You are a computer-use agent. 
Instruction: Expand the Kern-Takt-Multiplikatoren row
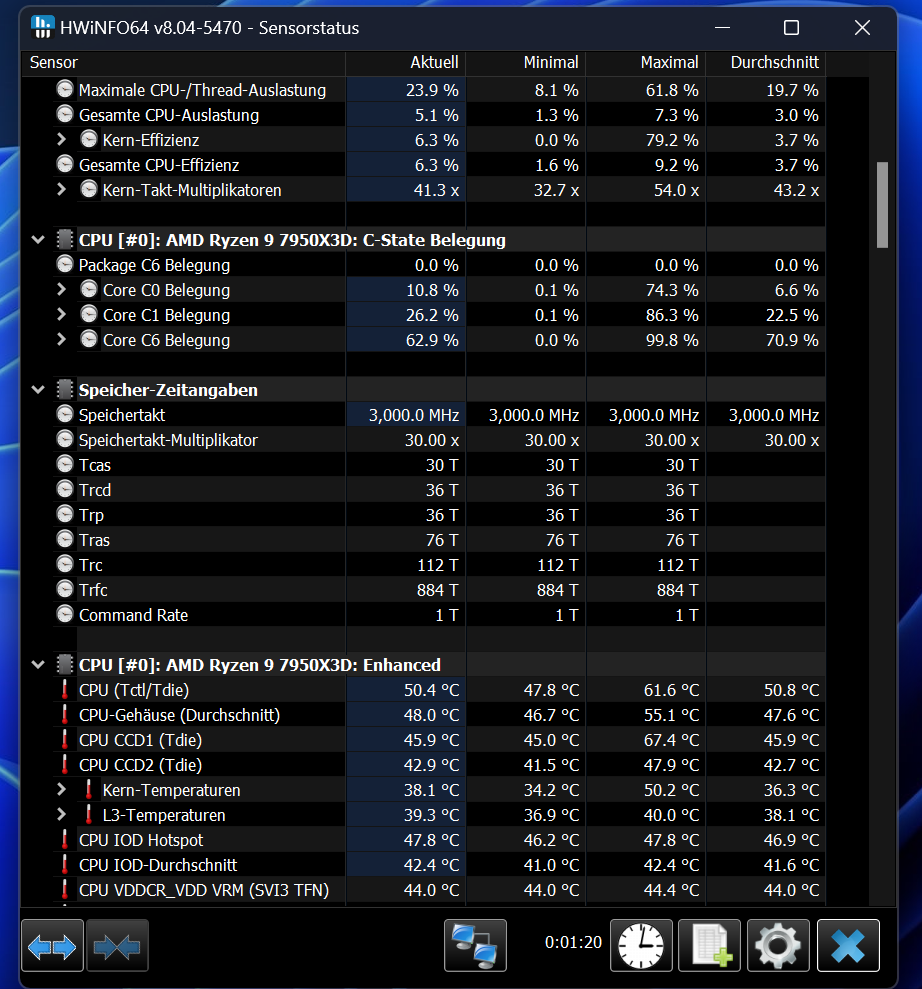[x=61, y=189]
